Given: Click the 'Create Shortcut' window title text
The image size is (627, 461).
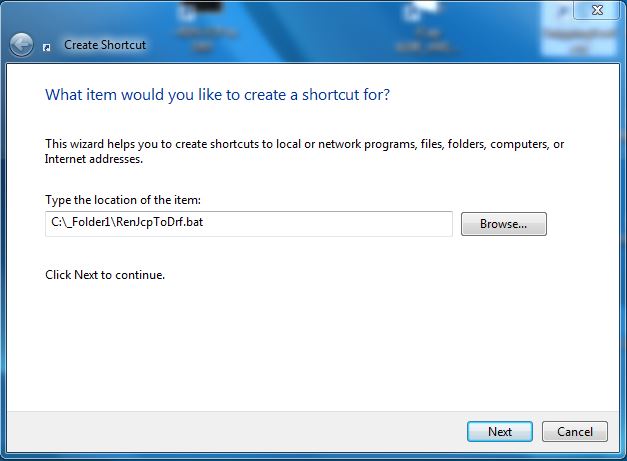Looking at the screenshot, I should 105,45.
